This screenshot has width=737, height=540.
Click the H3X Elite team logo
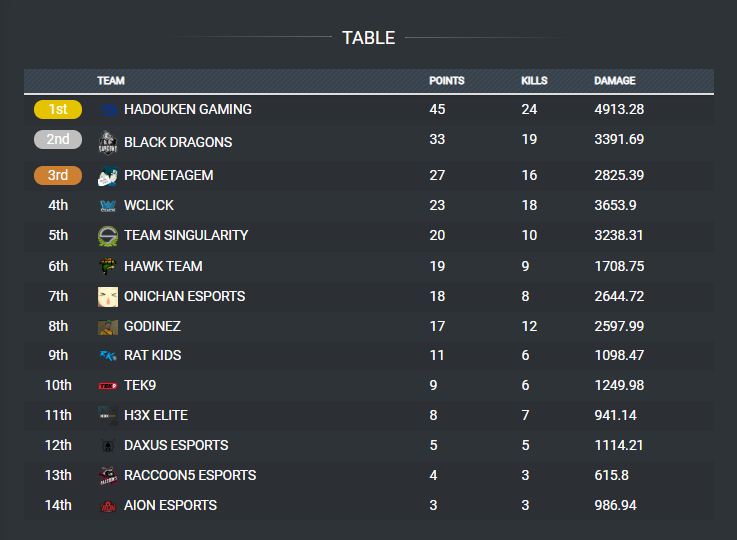[x=108, y=416]
